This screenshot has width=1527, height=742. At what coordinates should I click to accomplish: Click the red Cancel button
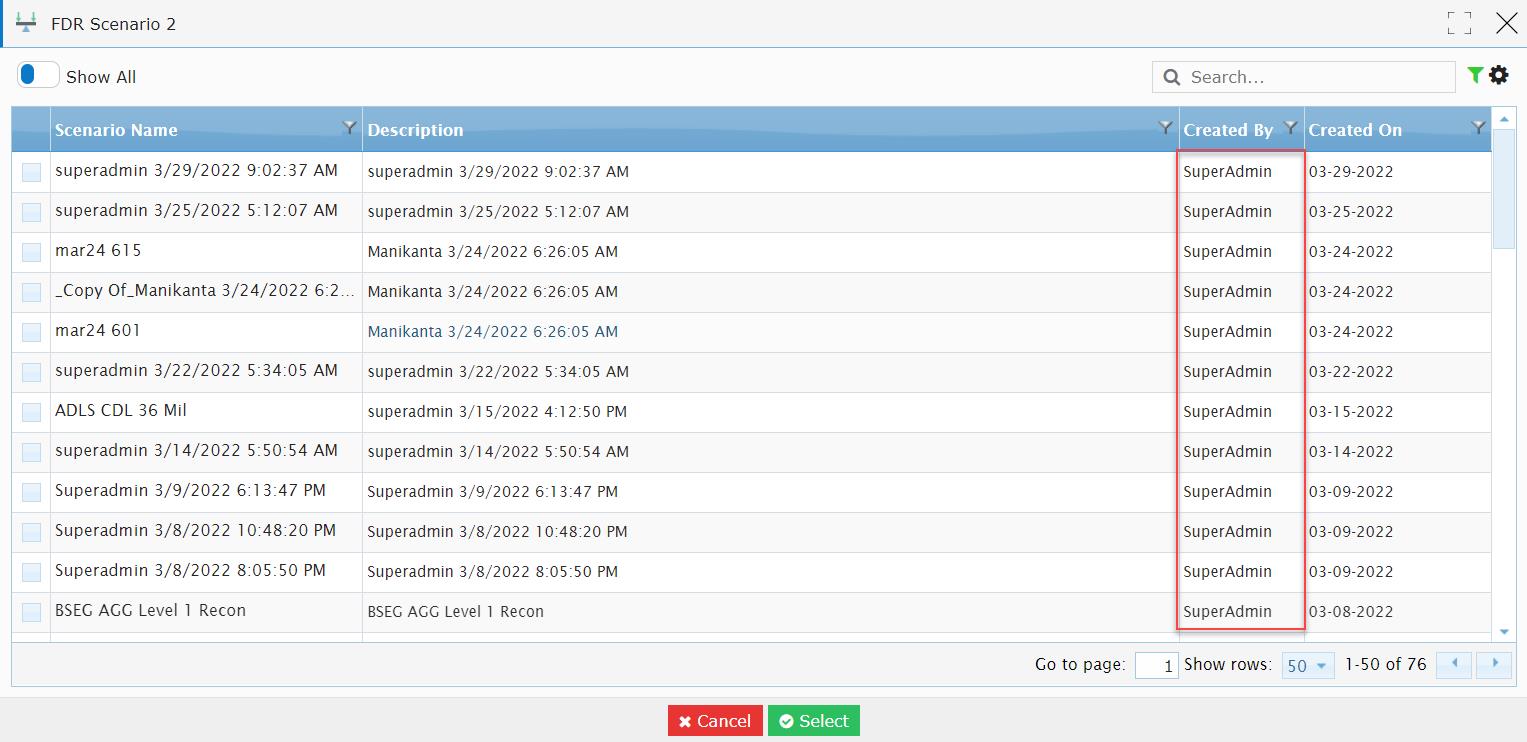(x=715, y=721)
